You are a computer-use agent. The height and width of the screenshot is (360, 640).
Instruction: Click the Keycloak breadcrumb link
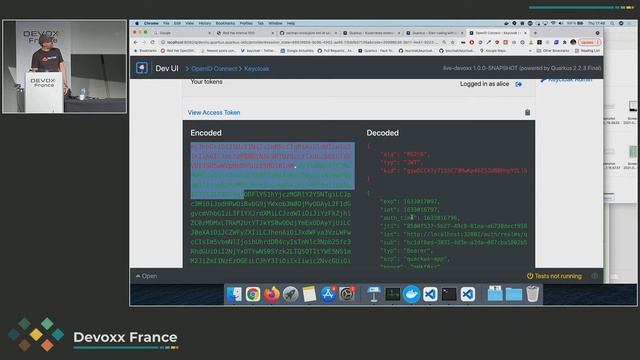(x=256, y=69)
